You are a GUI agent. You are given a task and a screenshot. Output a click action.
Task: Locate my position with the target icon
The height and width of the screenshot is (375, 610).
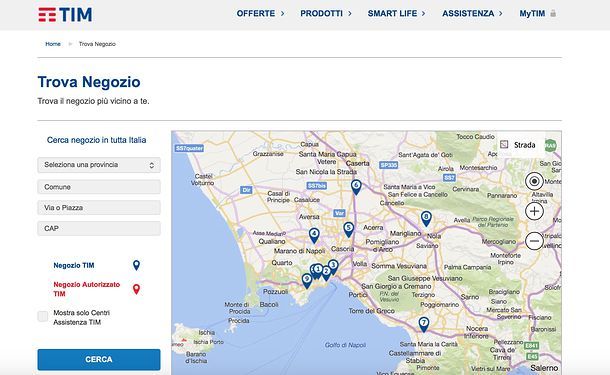[x=534, y=181]
